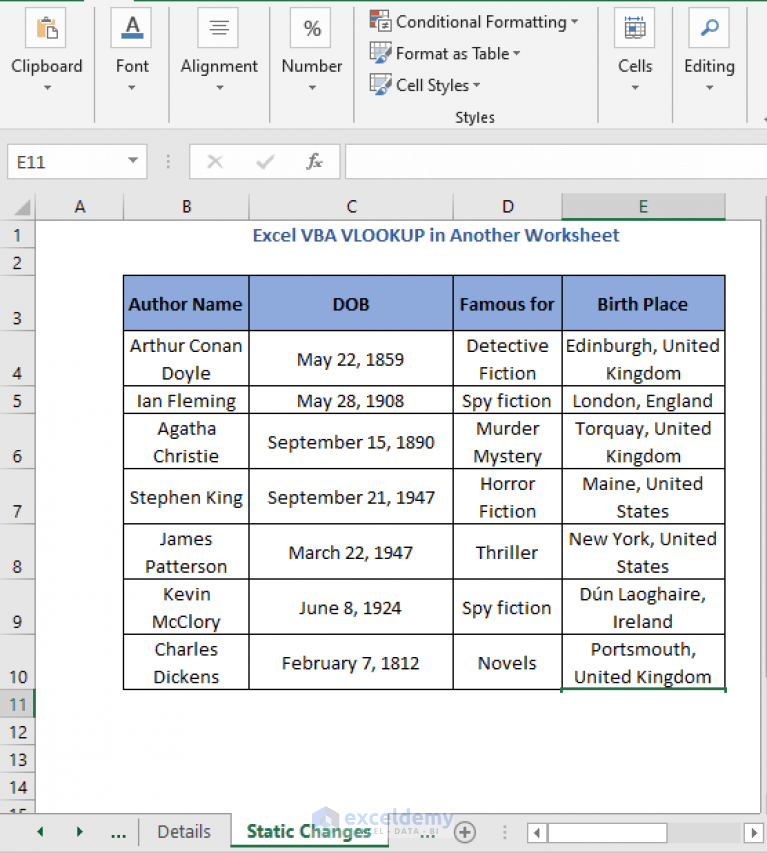Click the Conditional Formatting icon
This screenshot has height=853, width=767.
[x=380, y=21]
